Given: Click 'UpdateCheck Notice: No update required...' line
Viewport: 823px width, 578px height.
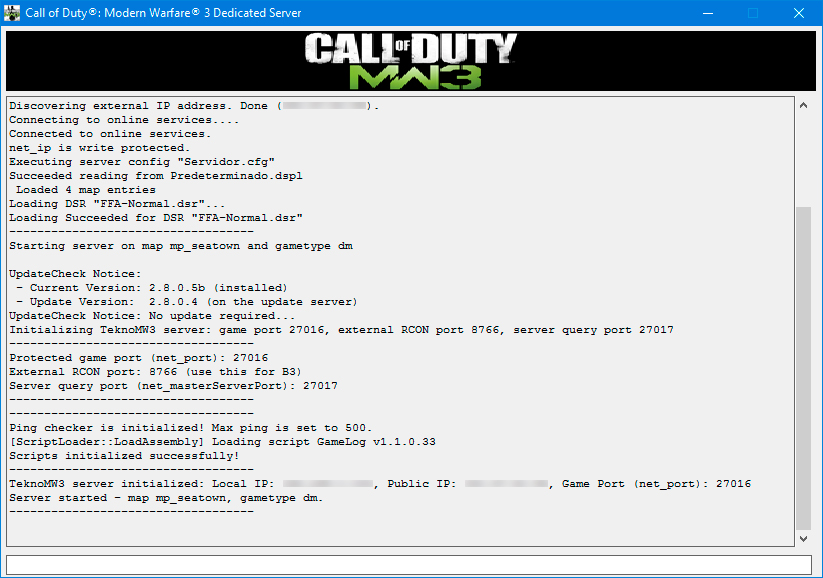Looking at the screenshot, I should (x=152, y=316).
